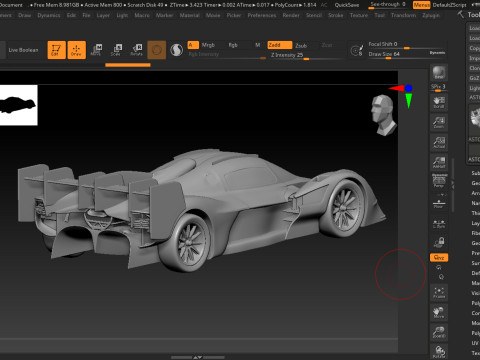Click the blue axis dot
Image resolution: width=480 pixels, height=360 pixels.
408,88
